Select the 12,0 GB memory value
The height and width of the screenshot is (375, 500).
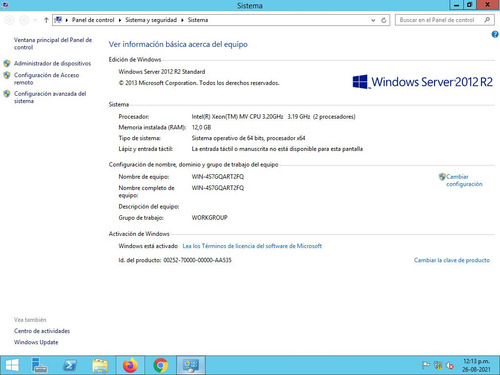[201, 127]
